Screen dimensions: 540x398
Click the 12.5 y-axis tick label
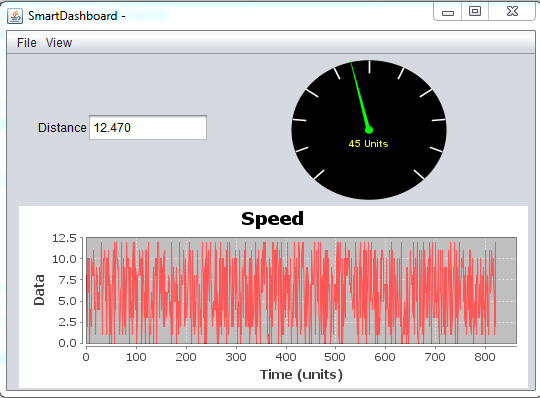(x=64, y=238)
